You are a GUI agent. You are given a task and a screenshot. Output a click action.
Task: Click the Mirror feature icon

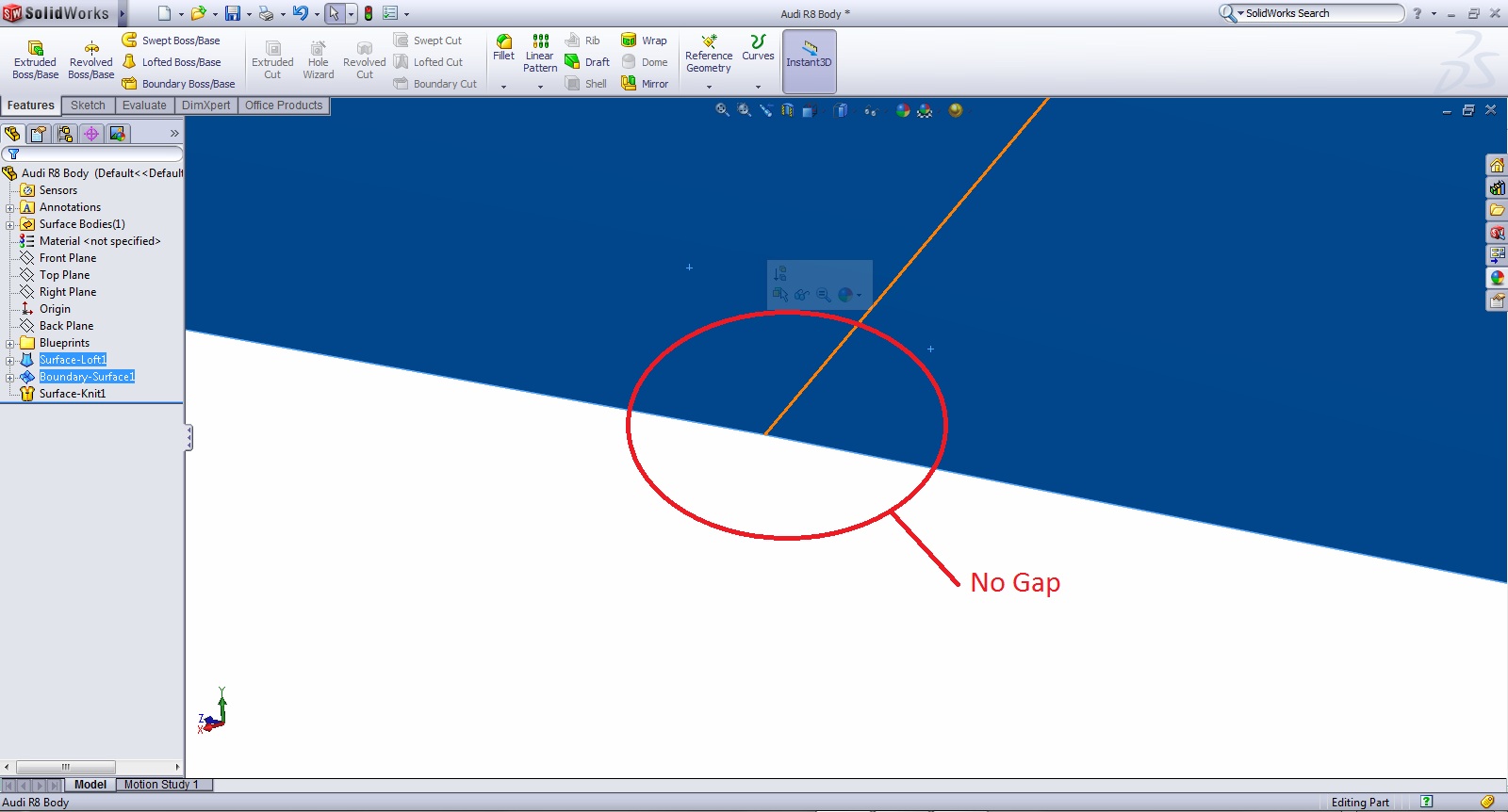tap(629, 84)
